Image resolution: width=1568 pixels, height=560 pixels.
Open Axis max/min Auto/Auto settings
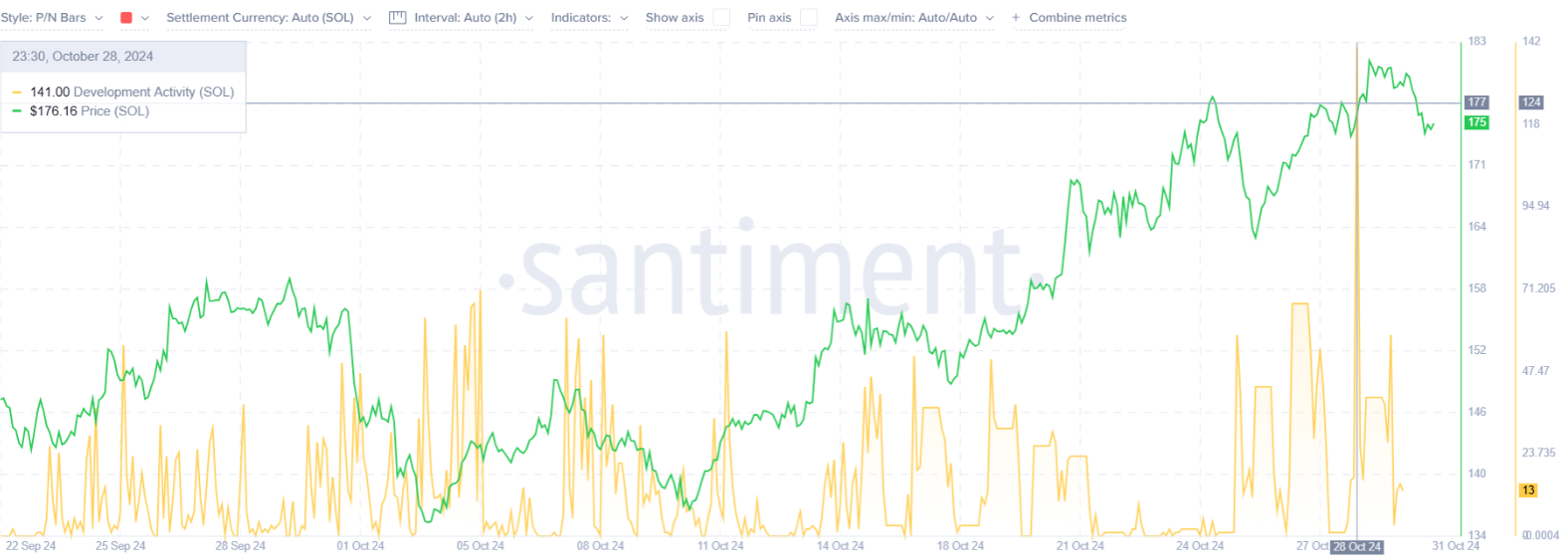[913, 18]
